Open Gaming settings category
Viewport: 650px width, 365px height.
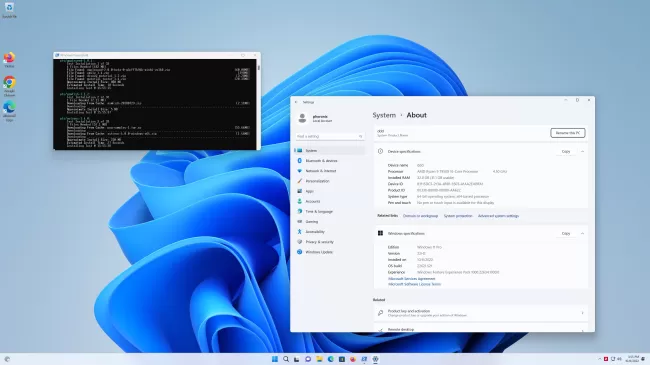[330, 221]
